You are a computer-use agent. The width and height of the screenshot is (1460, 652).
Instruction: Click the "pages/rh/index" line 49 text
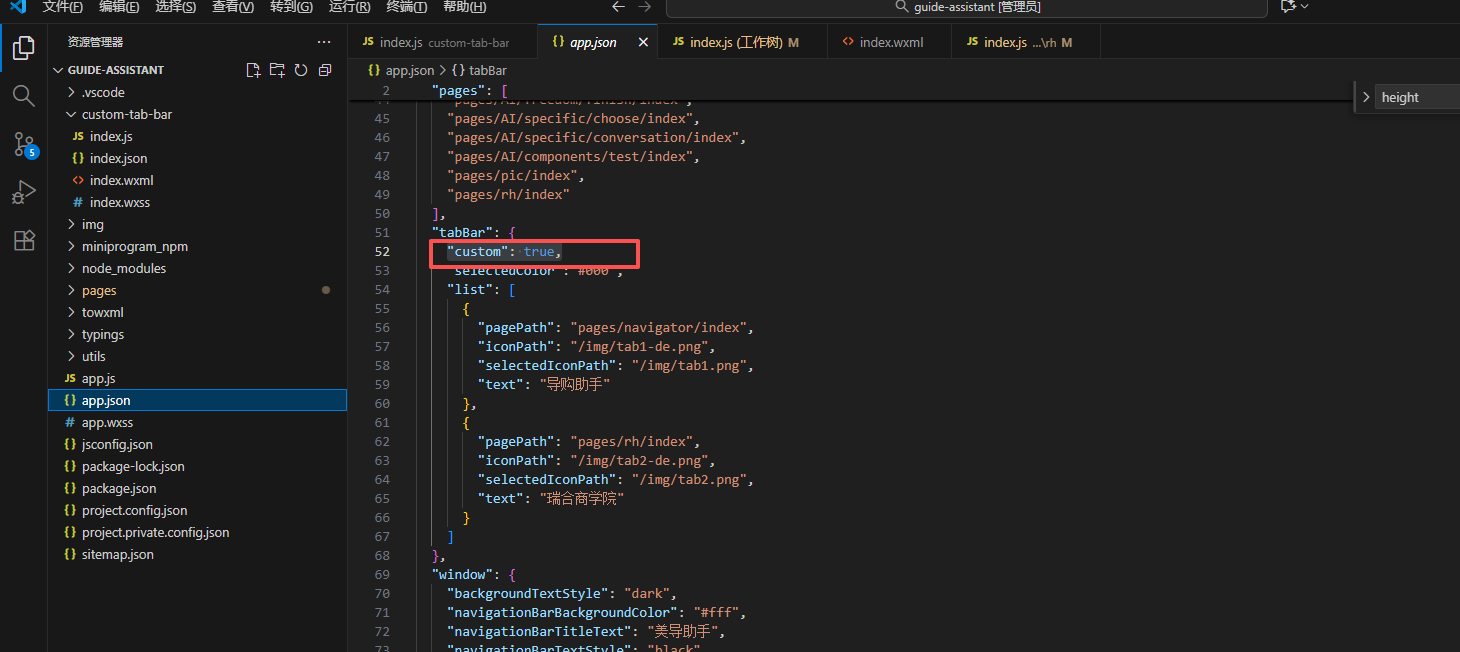(508, 194)
